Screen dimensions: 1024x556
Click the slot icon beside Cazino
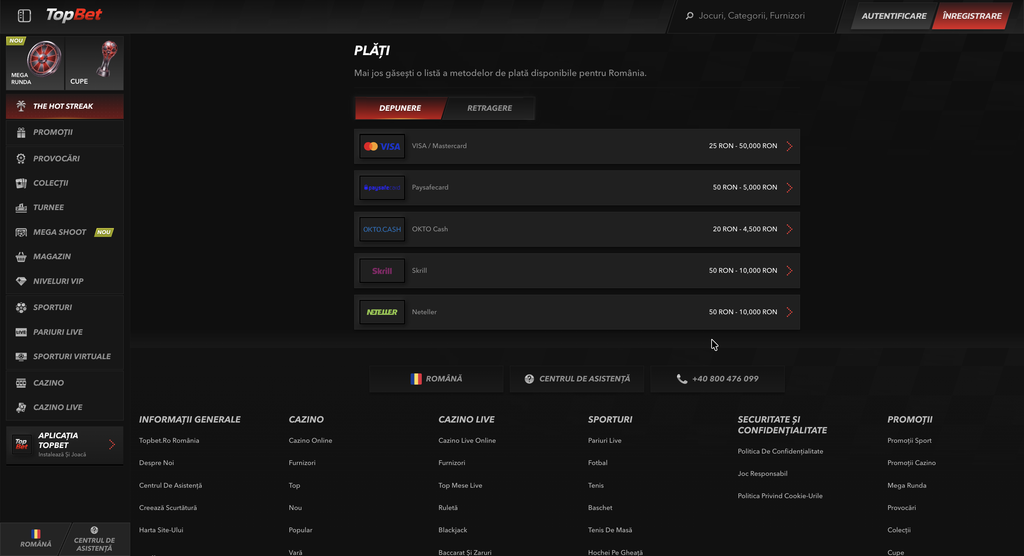(21, 383)
